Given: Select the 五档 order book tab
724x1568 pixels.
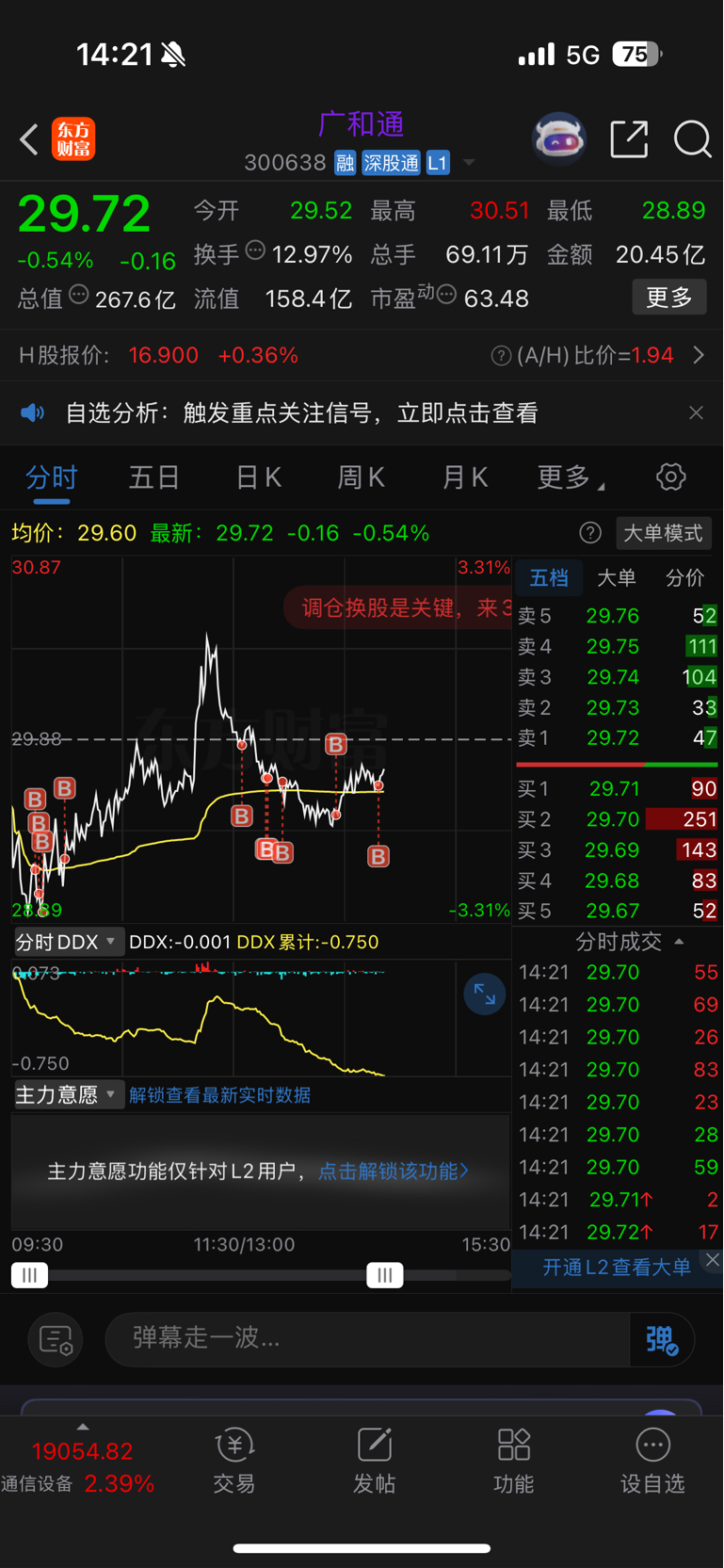Looking at the screenshot, I should pos(549,577).
